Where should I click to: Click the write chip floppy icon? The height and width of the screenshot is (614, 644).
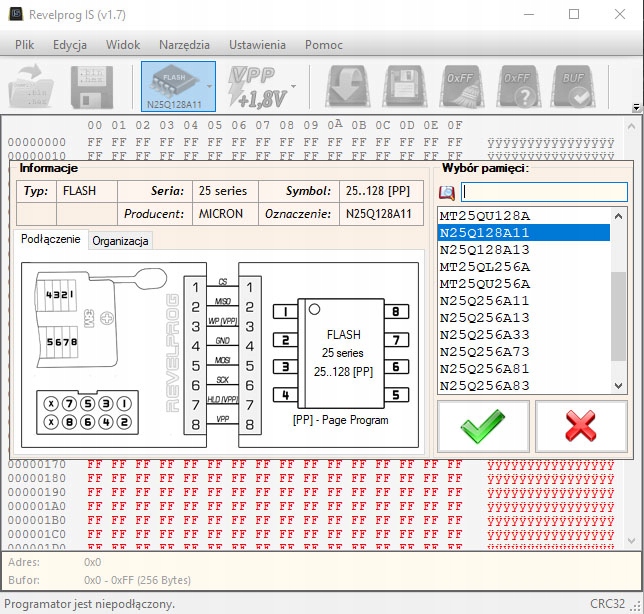(x=406, y=86)
